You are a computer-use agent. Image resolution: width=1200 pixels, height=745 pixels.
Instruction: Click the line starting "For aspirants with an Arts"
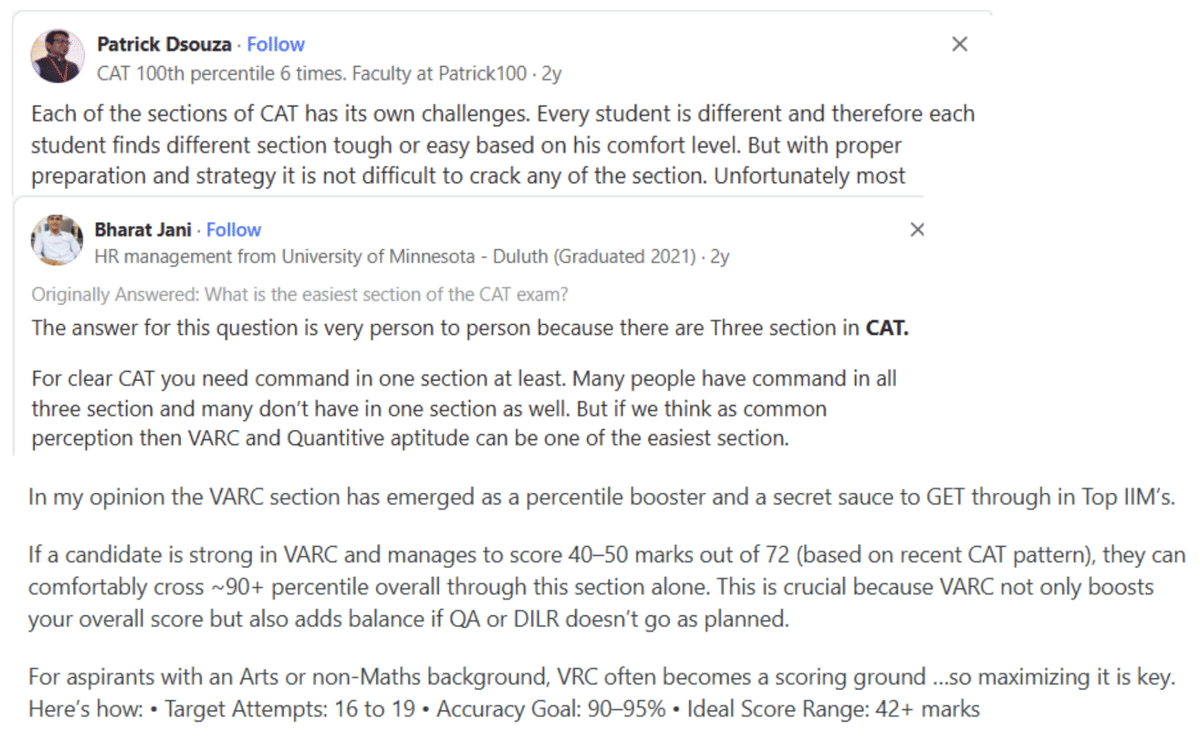pyautogui.click(x=599, y=676)
